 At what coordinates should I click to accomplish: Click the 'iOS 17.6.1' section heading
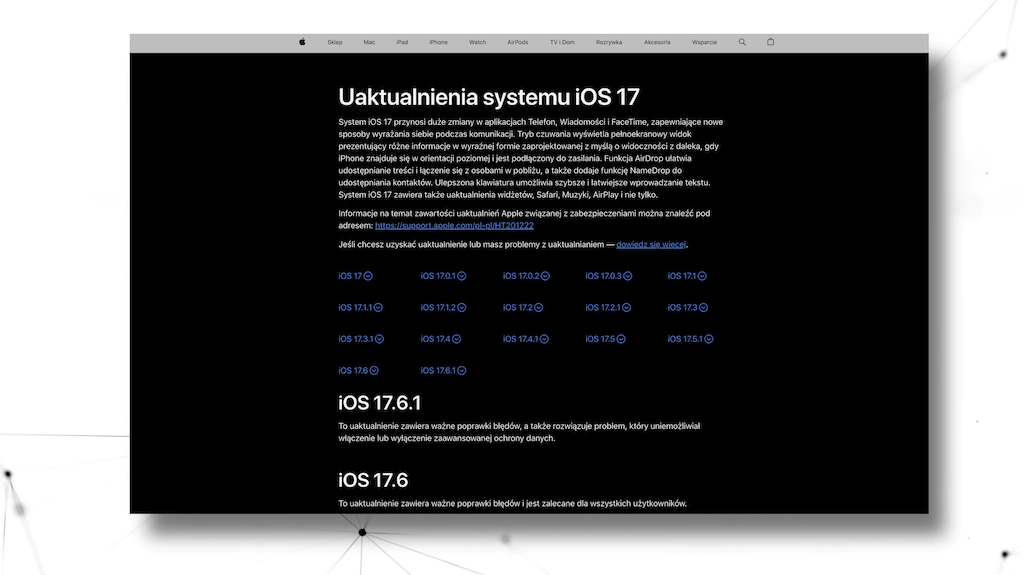pyautogui.click(x=379, y=402)
